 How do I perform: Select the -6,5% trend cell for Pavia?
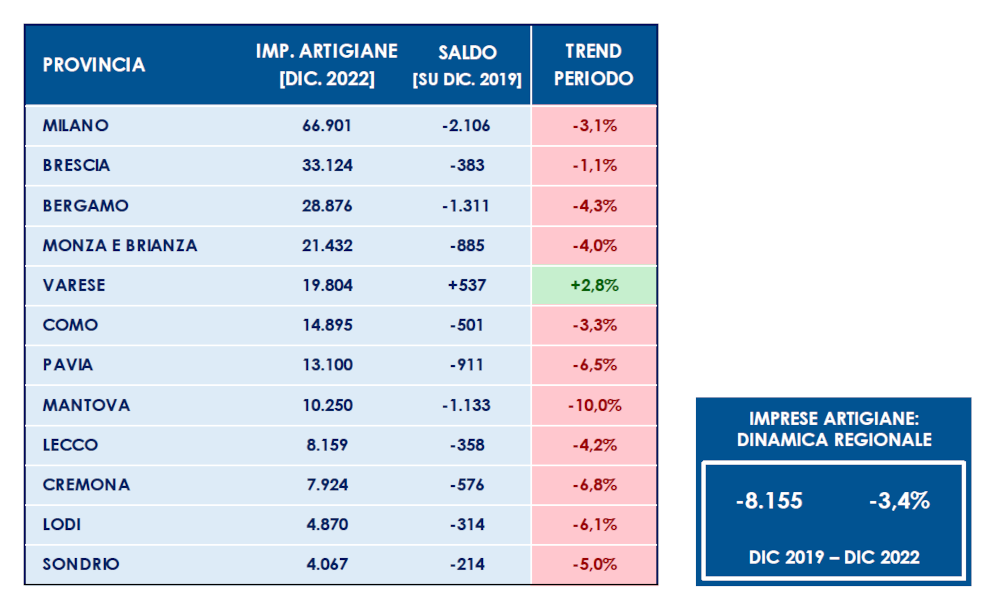(x=594, y=365)
